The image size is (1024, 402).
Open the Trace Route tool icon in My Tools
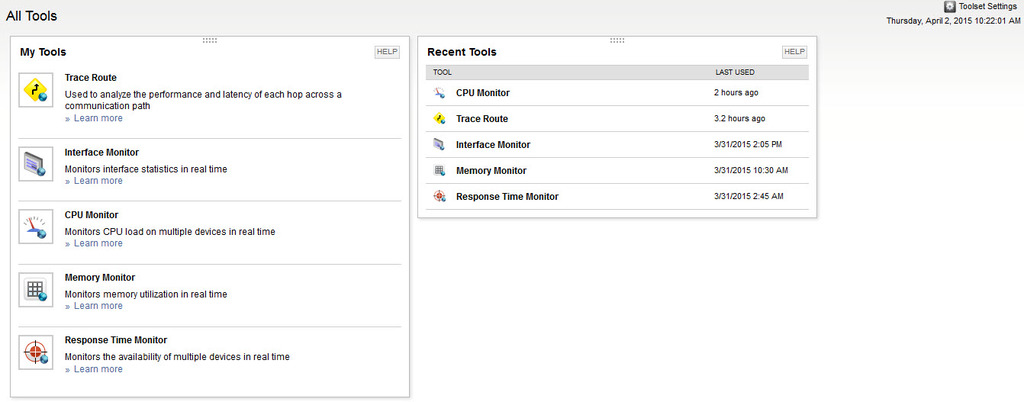36,91
